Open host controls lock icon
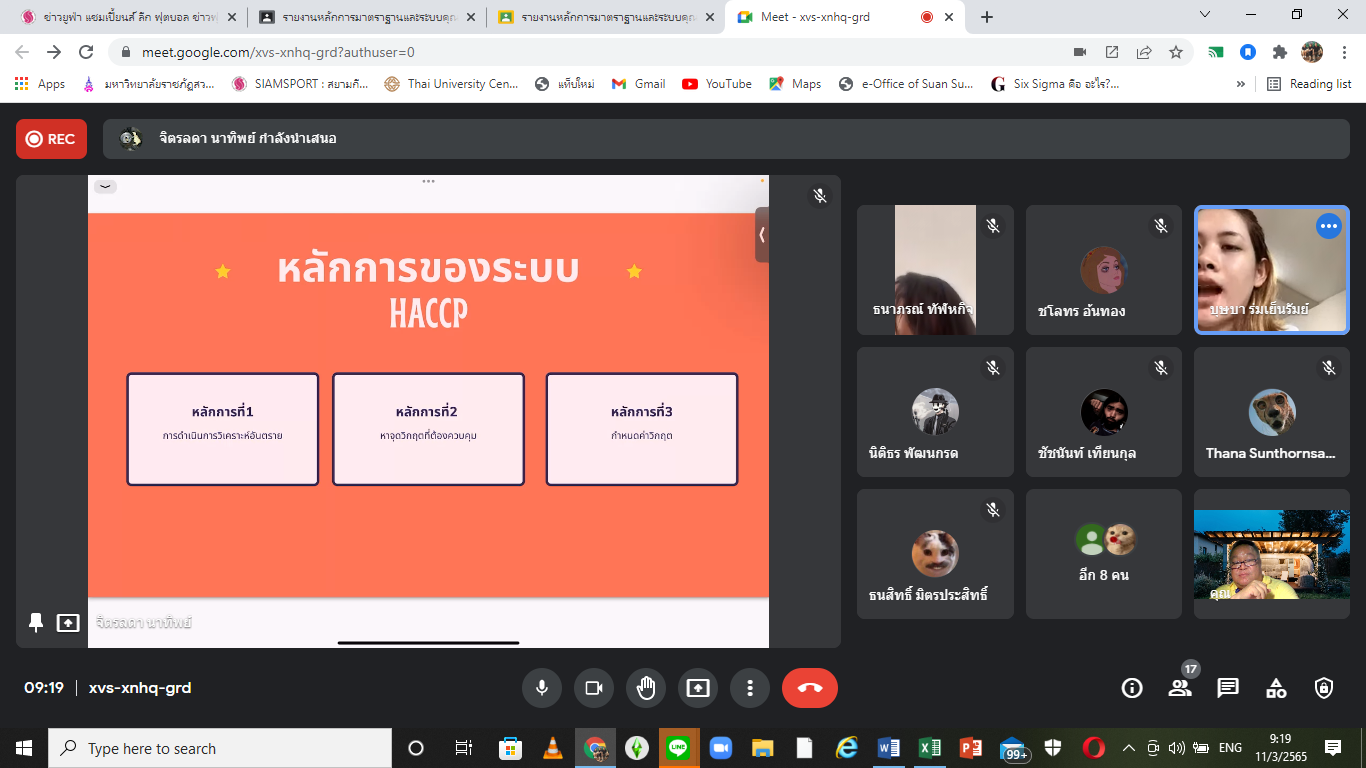Image resolution: width=1366 pixels, height=768 pixels. pos(1324,688)
